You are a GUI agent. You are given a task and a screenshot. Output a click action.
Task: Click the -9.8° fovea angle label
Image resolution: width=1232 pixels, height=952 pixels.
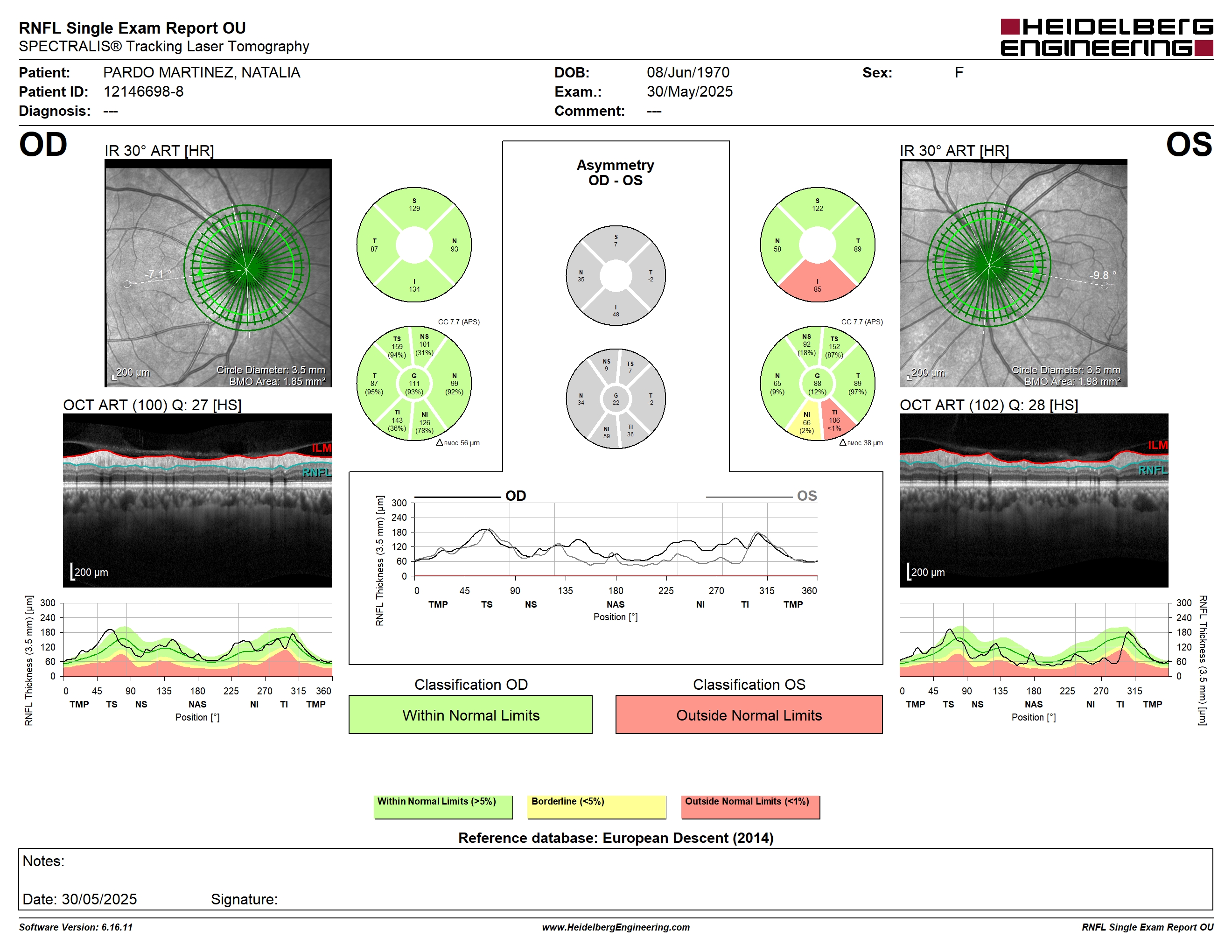pyautogui.click(x=1103, y=275)
